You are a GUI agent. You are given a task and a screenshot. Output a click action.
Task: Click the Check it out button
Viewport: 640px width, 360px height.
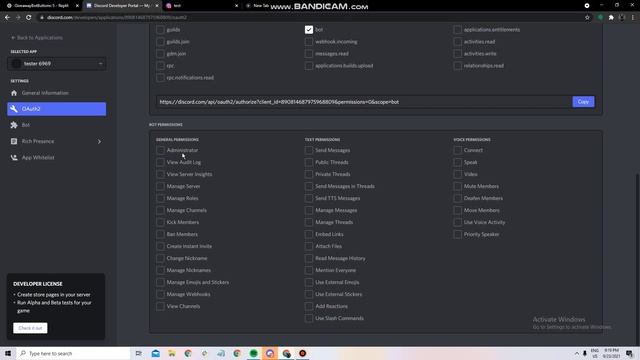point(30,328)
